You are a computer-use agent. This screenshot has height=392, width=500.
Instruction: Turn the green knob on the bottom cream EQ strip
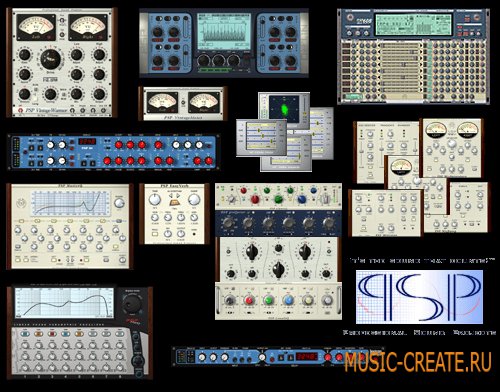(x=269, y=300)
